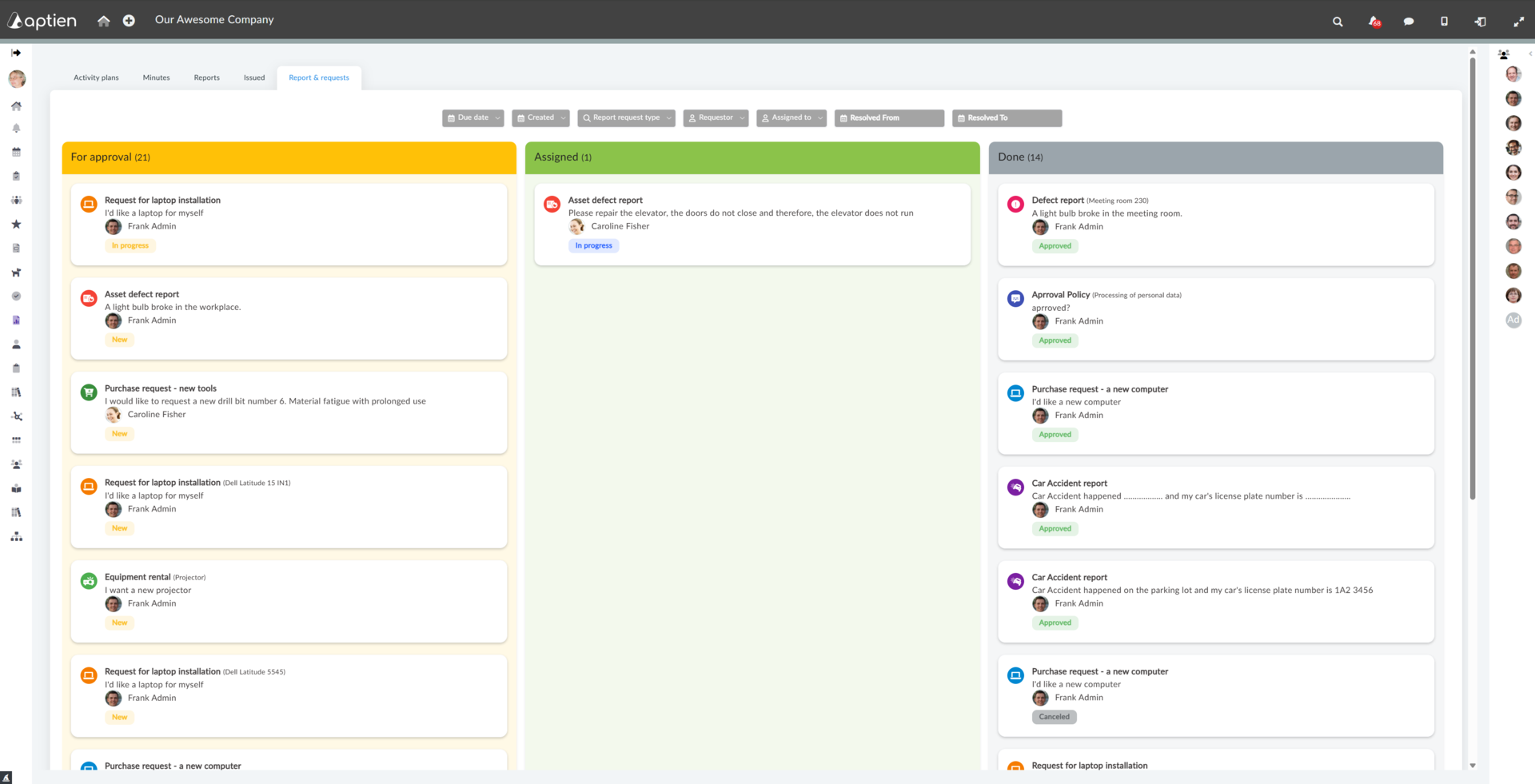
Task: Open the organization chart sidebar icon
Action: [16, 536]
